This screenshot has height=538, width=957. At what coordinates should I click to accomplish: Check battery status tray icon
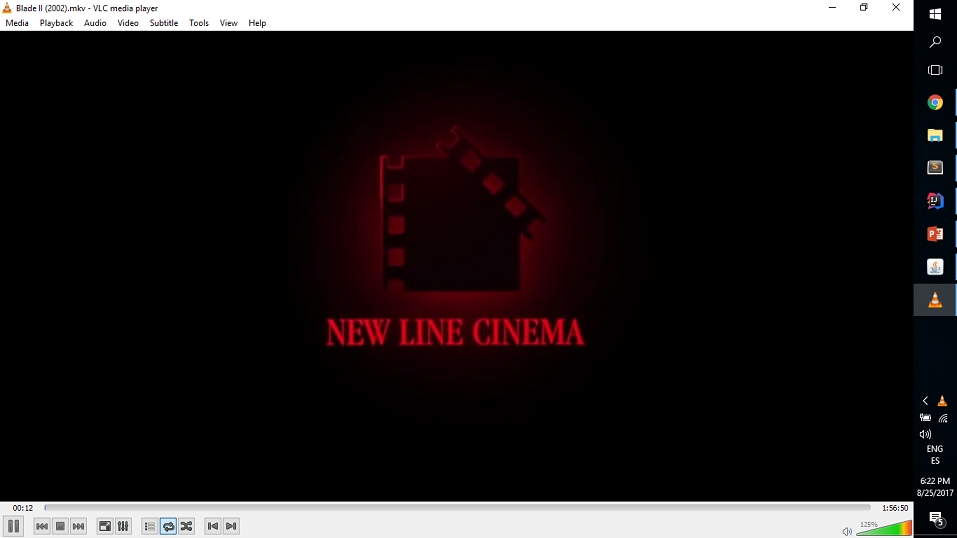925,418
